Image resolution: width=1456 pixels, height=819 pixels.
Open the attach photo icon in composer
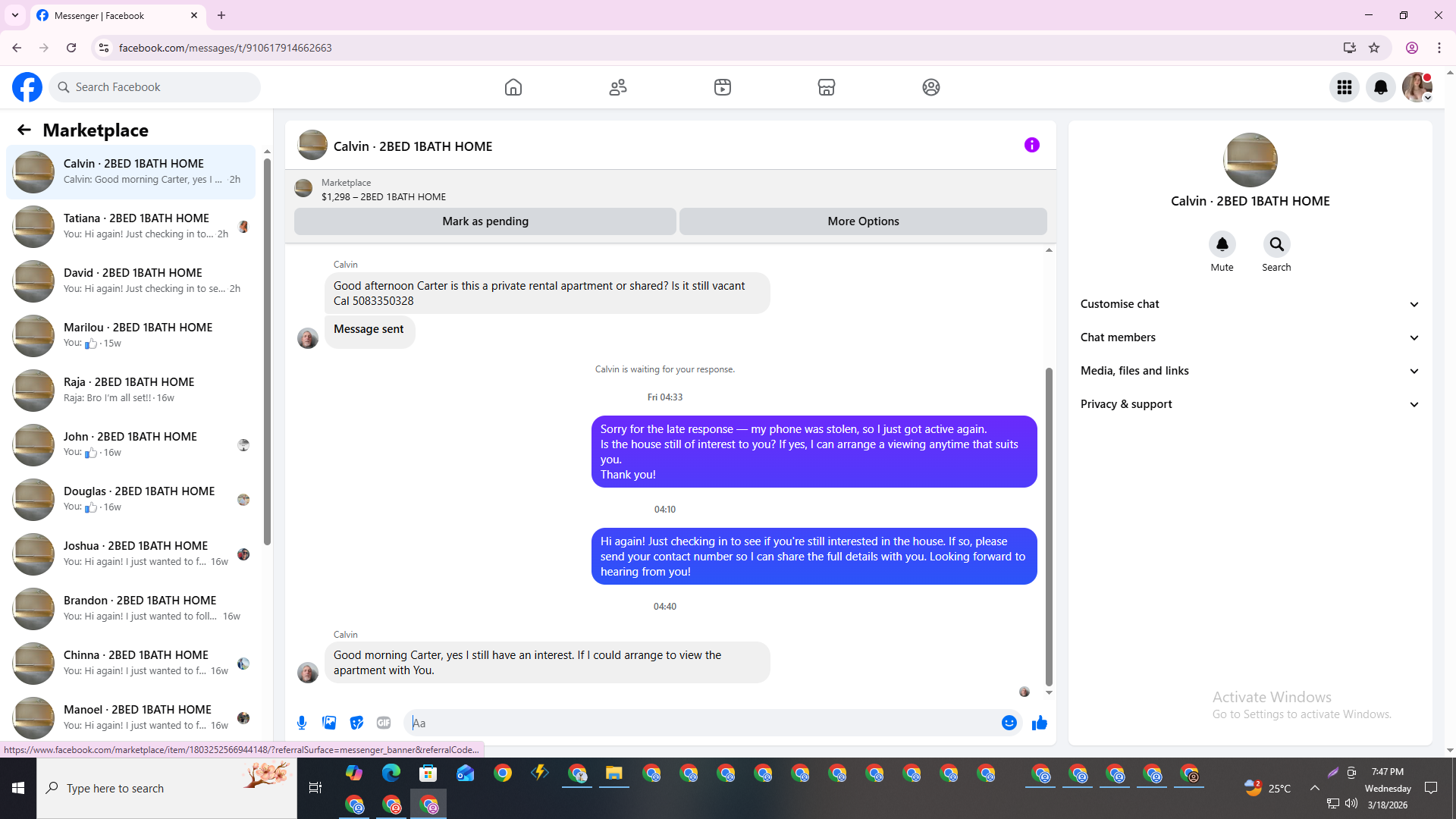click(329, 723)
